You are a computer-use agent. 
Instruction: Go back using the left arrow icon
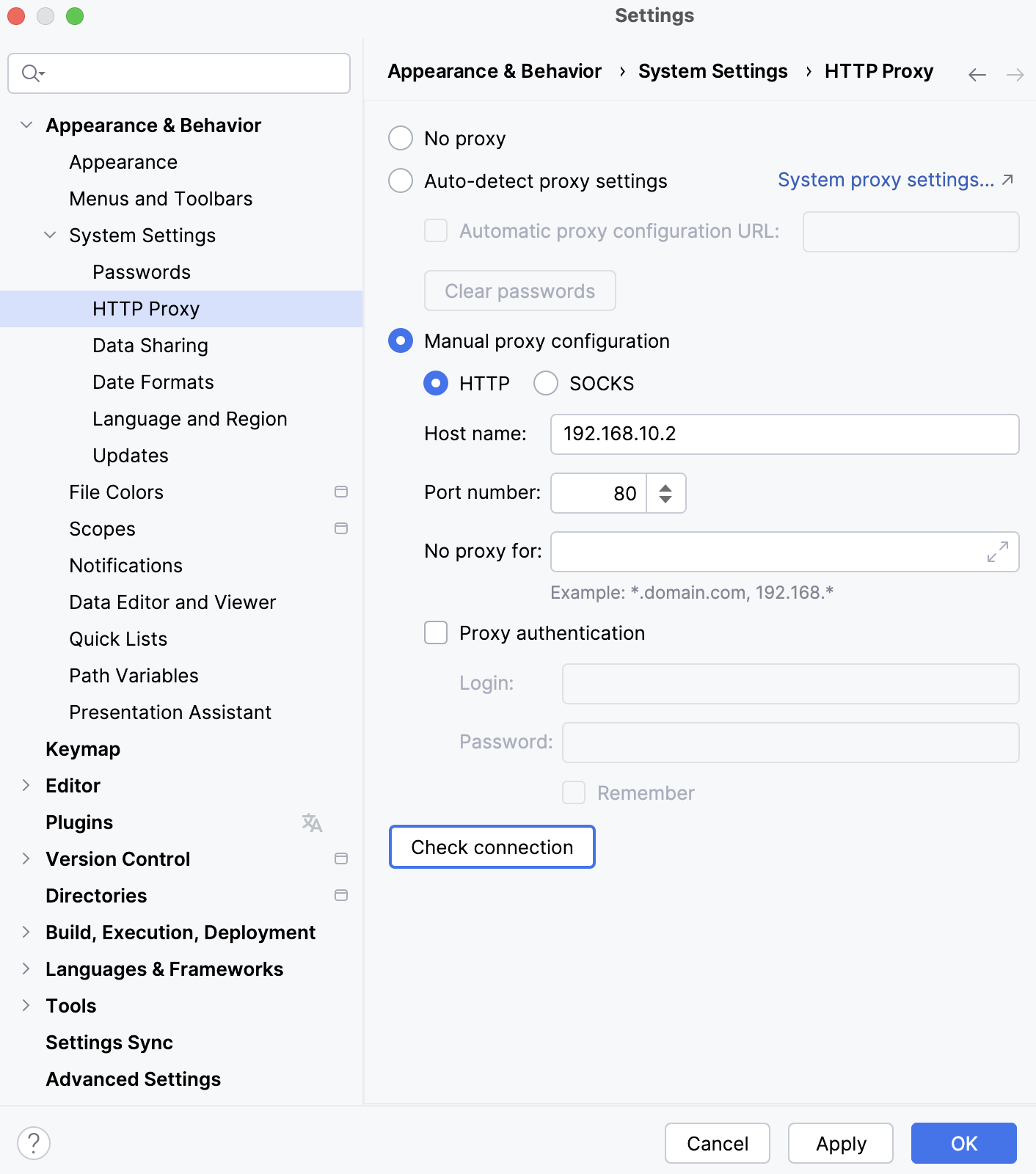click(x=977, y=75)
